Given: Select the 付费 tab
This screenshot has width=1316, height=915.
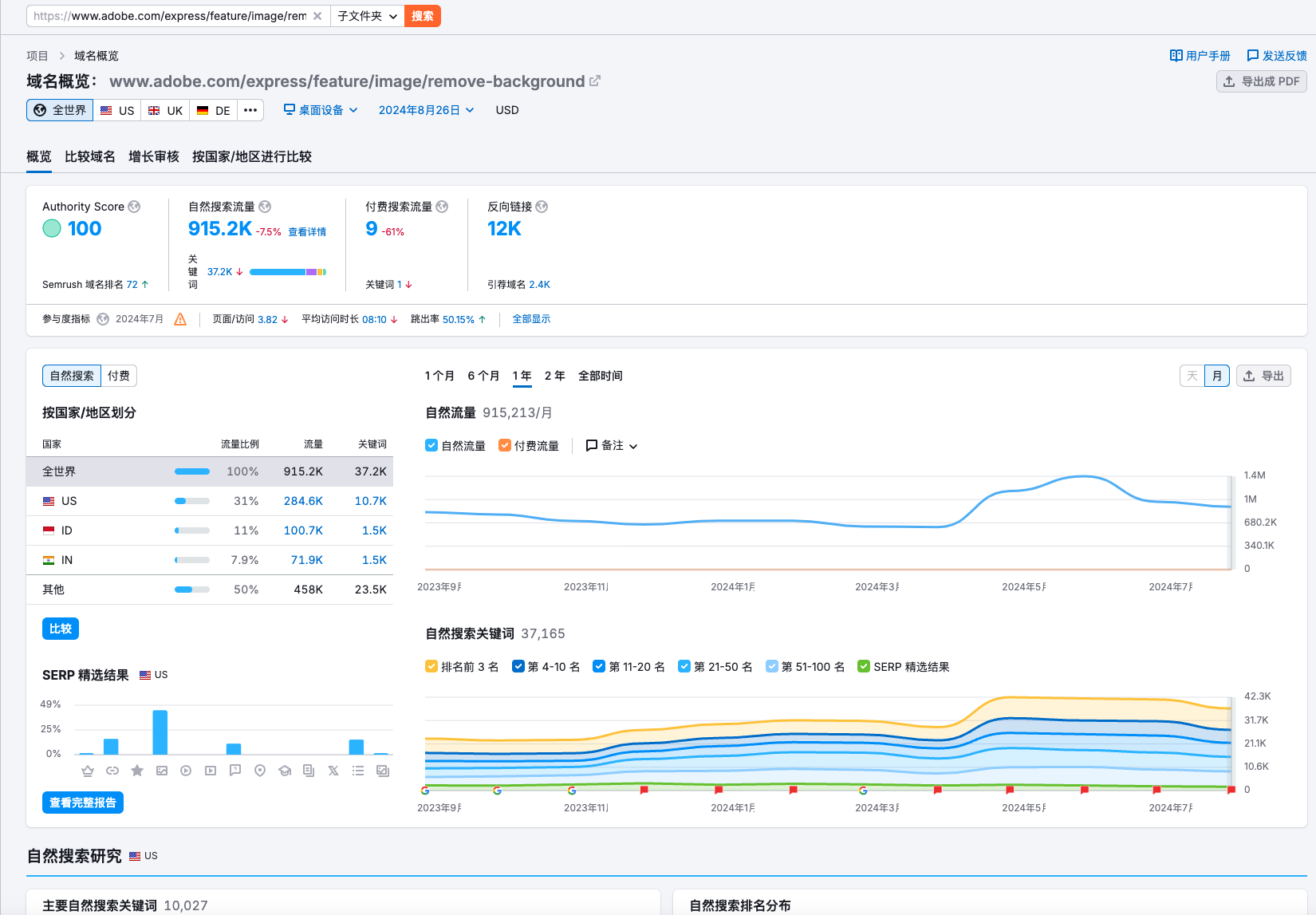Looking at the screenshot, I should [x=119, y=376].
